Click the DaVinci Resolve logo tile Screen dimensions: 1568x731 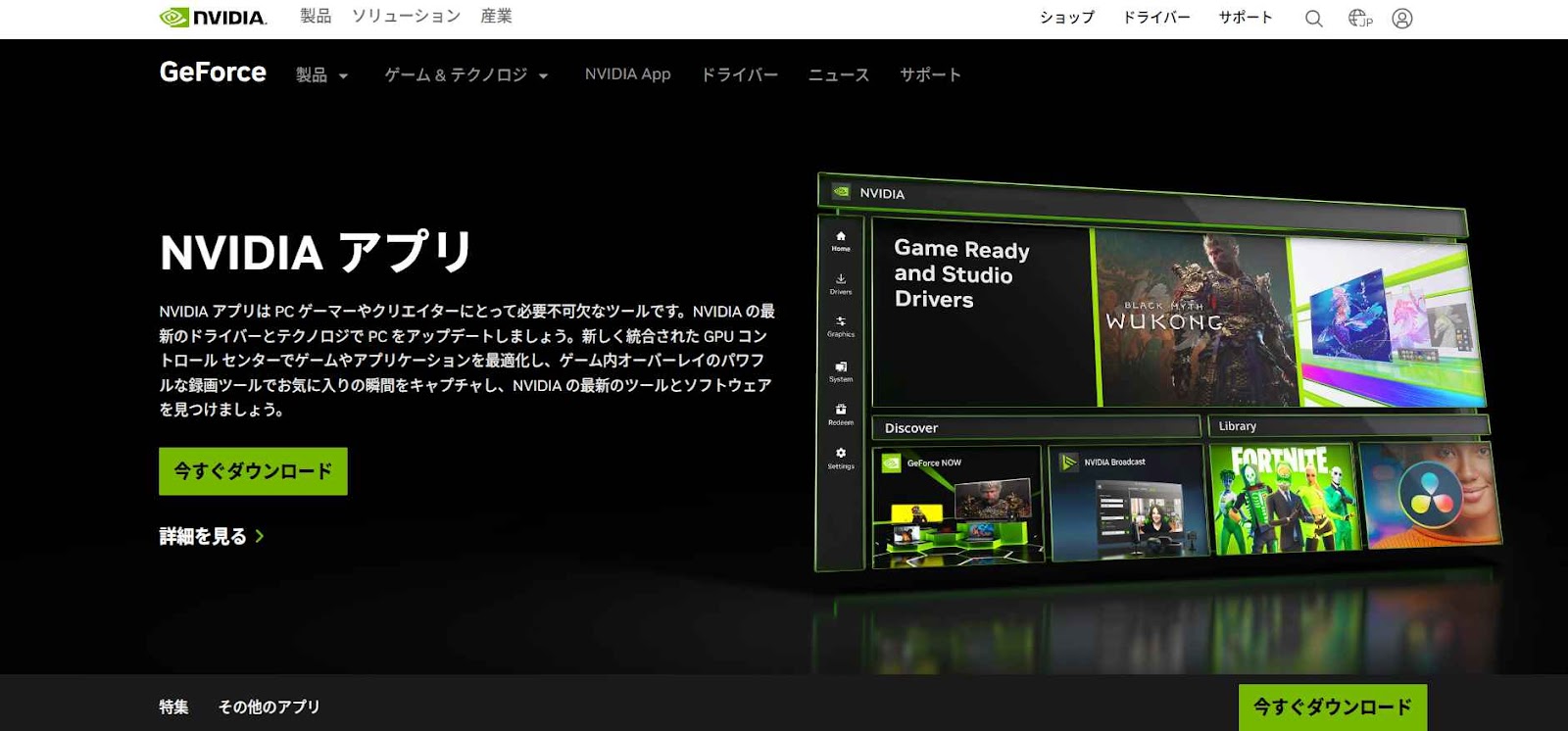[x=1430, y=496]
